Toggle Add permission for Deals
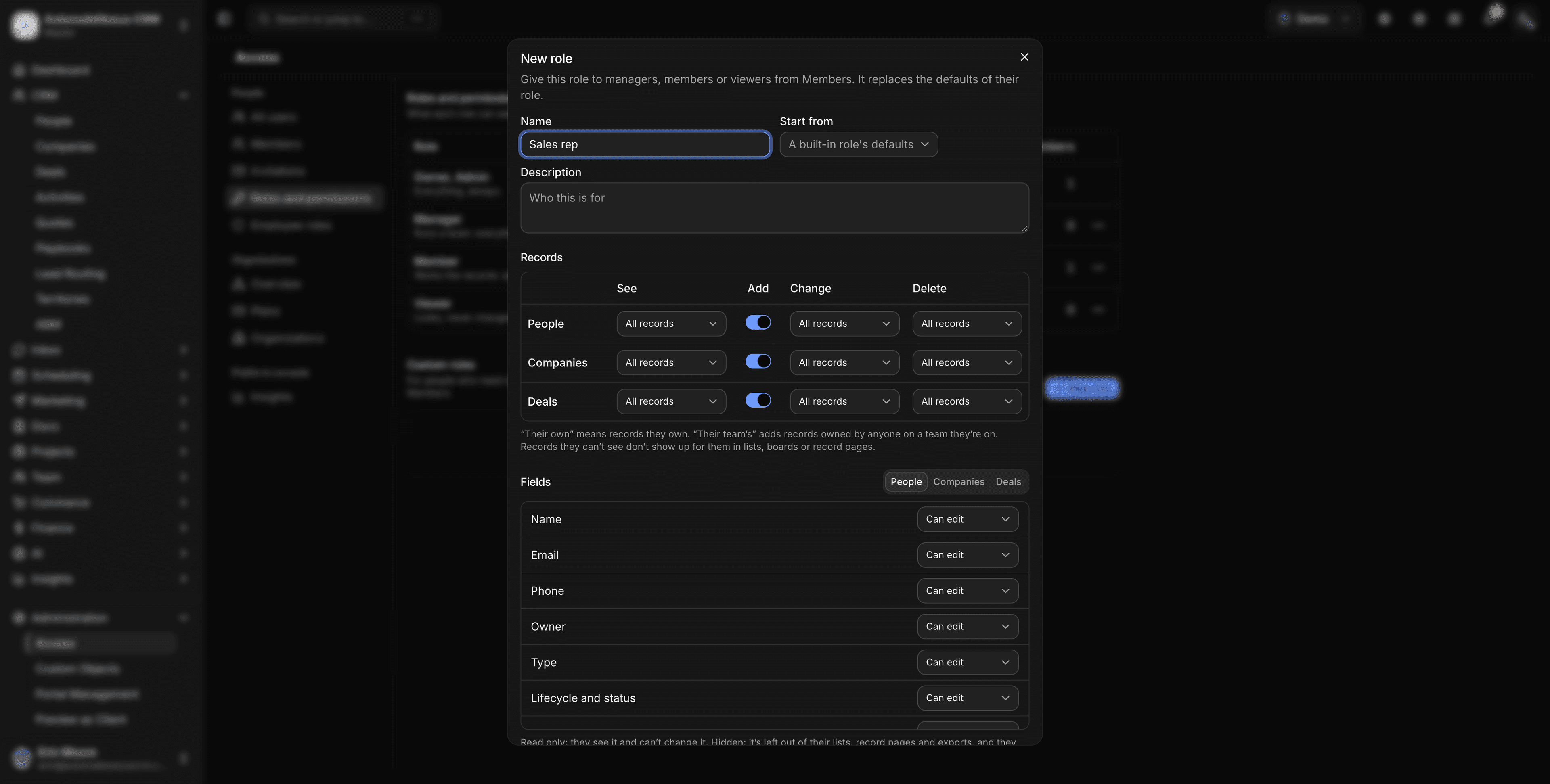1550x784 pixels. click(758, 401)
